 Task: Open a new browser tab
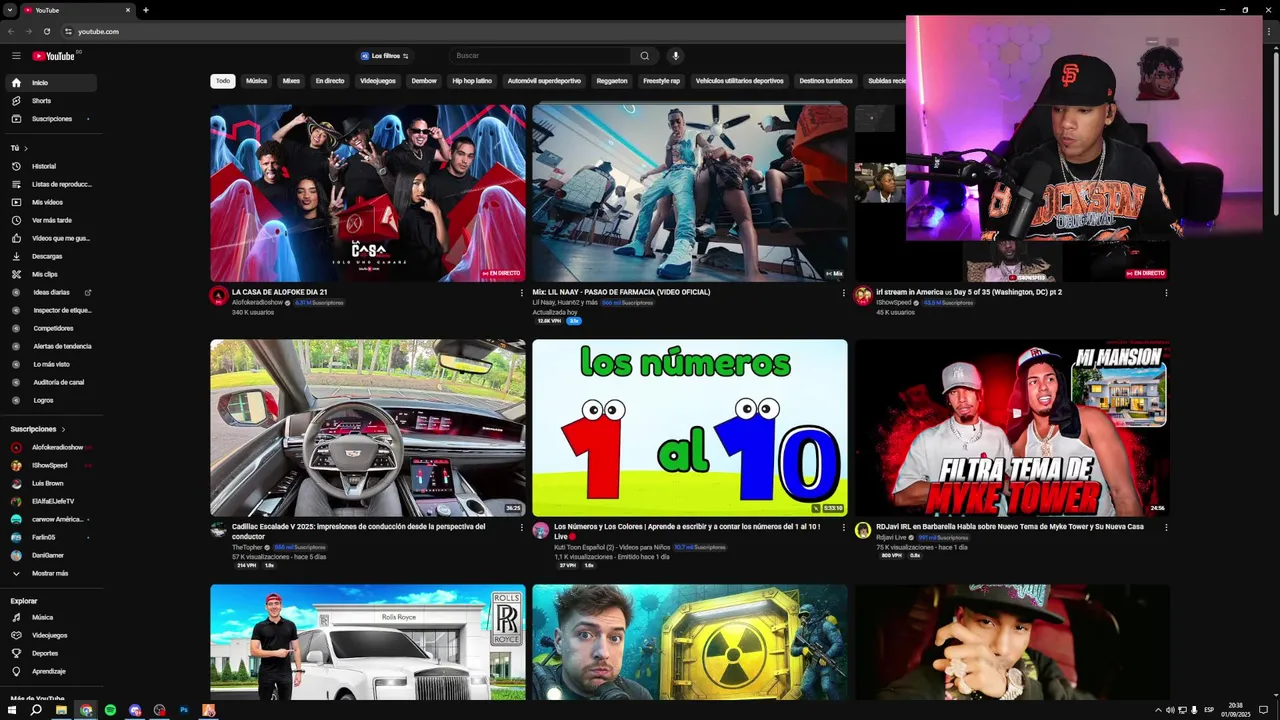coord(145,10)
